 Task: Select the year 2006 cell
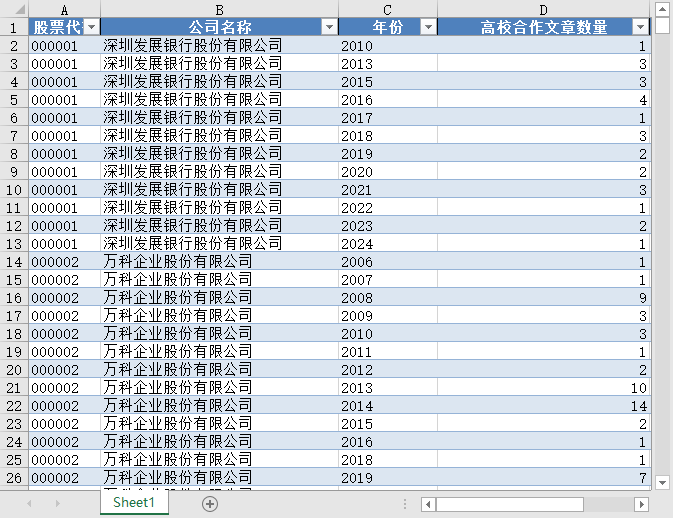(x=388, y=261)
